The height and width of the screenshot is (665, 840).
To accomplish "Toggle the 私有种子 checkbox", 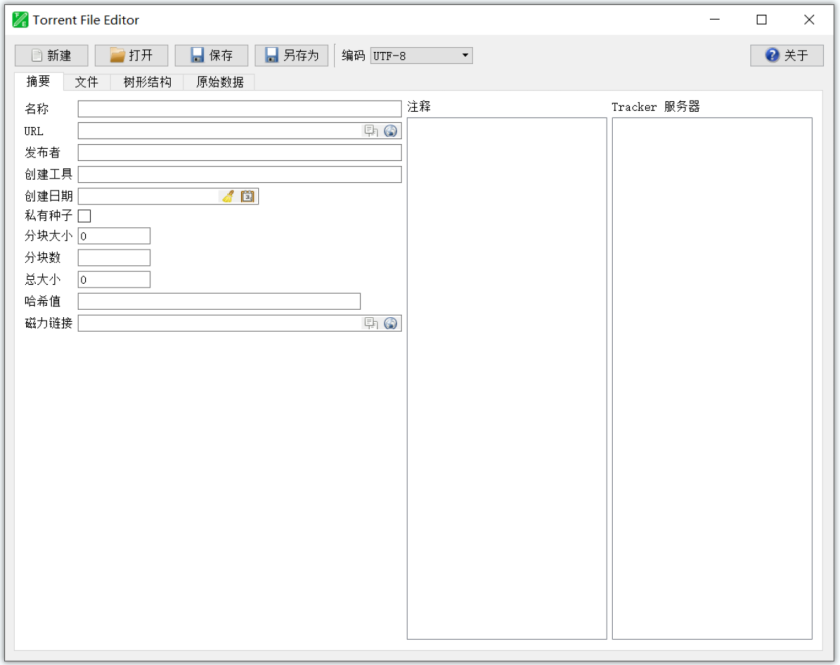I will (x=85, y=216).
